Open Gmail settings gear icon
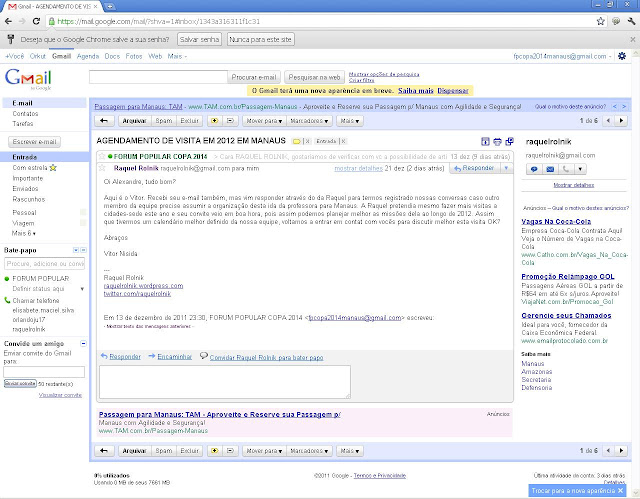The height and width of the screenshot is (499, 640). tap(622, 56)
